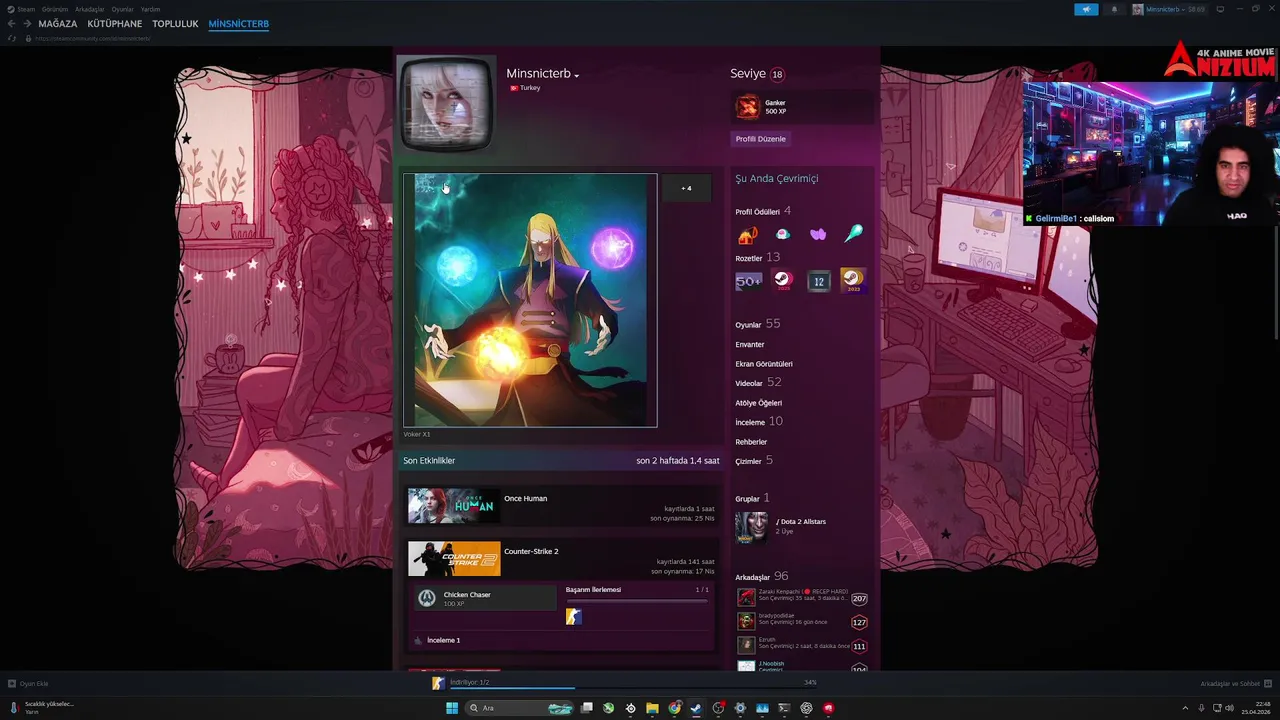Open the teal pin profile award icon

[x=853, y=234]
